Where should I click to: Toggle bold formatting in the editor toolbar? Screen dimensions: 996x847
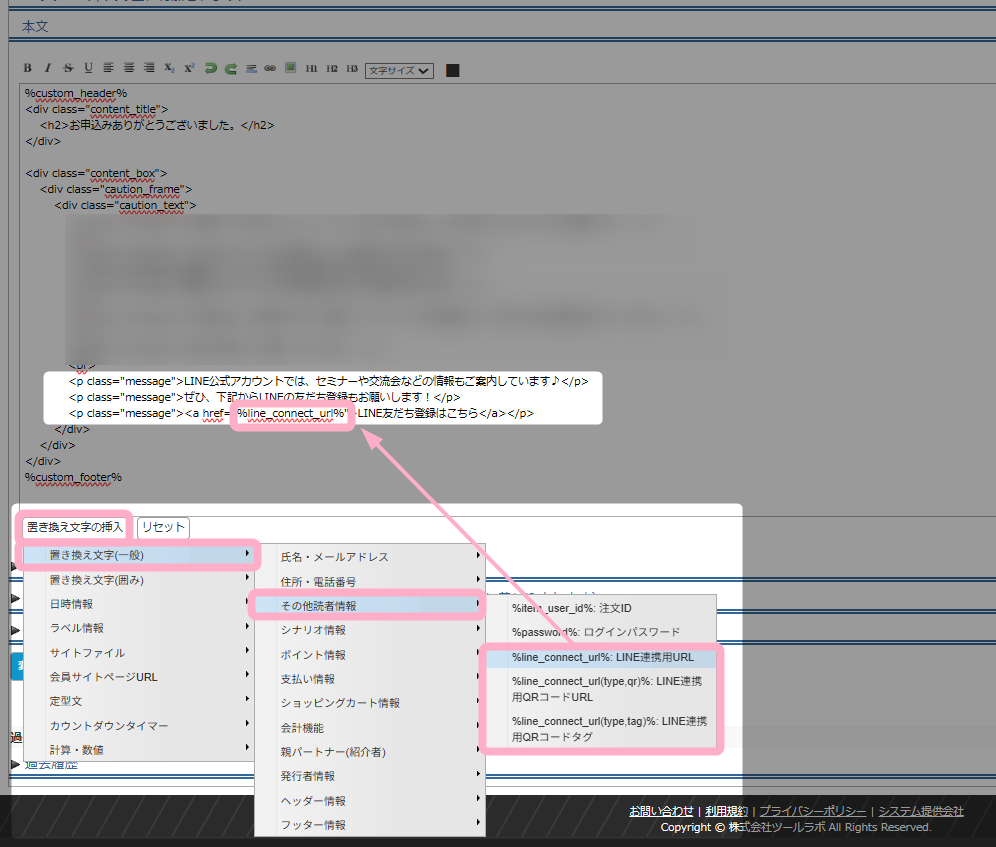tap(28, 69)
